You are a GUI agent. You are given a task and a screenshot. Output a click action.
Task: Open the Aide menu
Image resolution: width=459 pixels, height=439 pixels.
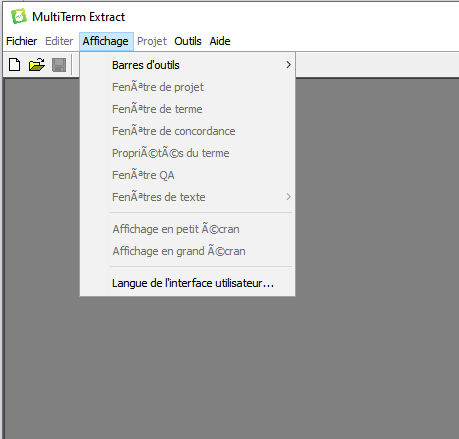click(x=220, y=41)
